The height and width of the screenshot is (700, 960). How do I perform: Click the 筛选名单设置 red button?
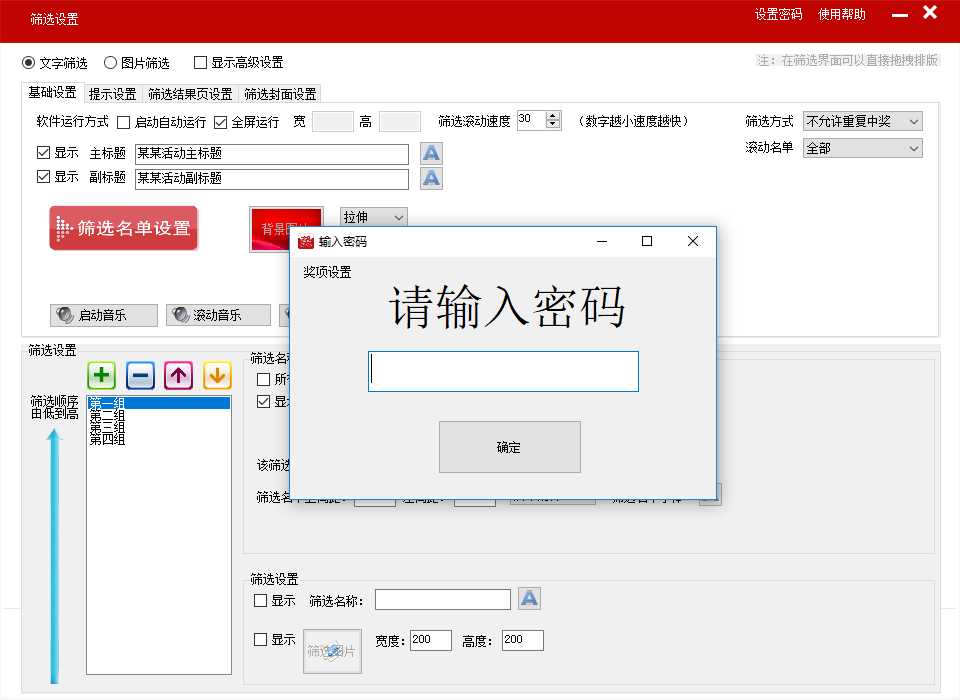(x=124, y=228)
